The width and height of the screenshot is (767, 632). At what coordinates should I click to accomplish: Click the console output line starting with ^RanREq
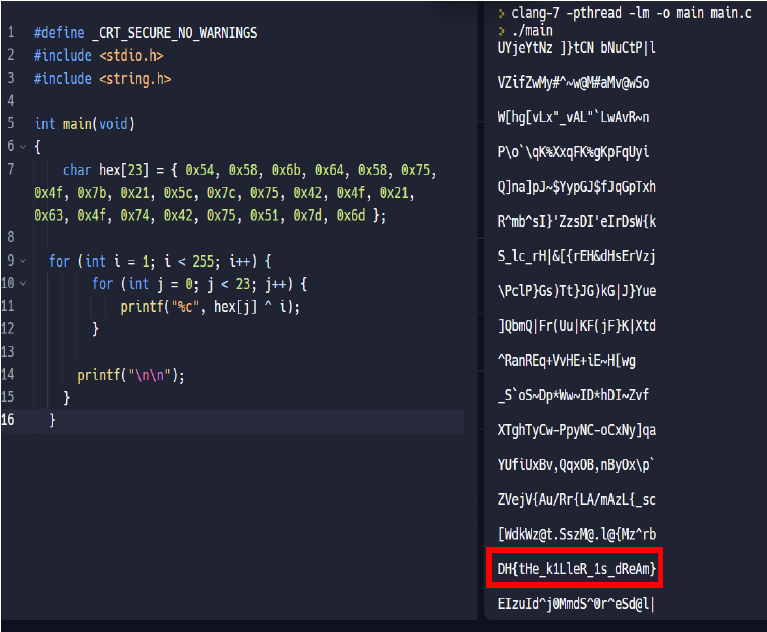click(x=566, y=361)
